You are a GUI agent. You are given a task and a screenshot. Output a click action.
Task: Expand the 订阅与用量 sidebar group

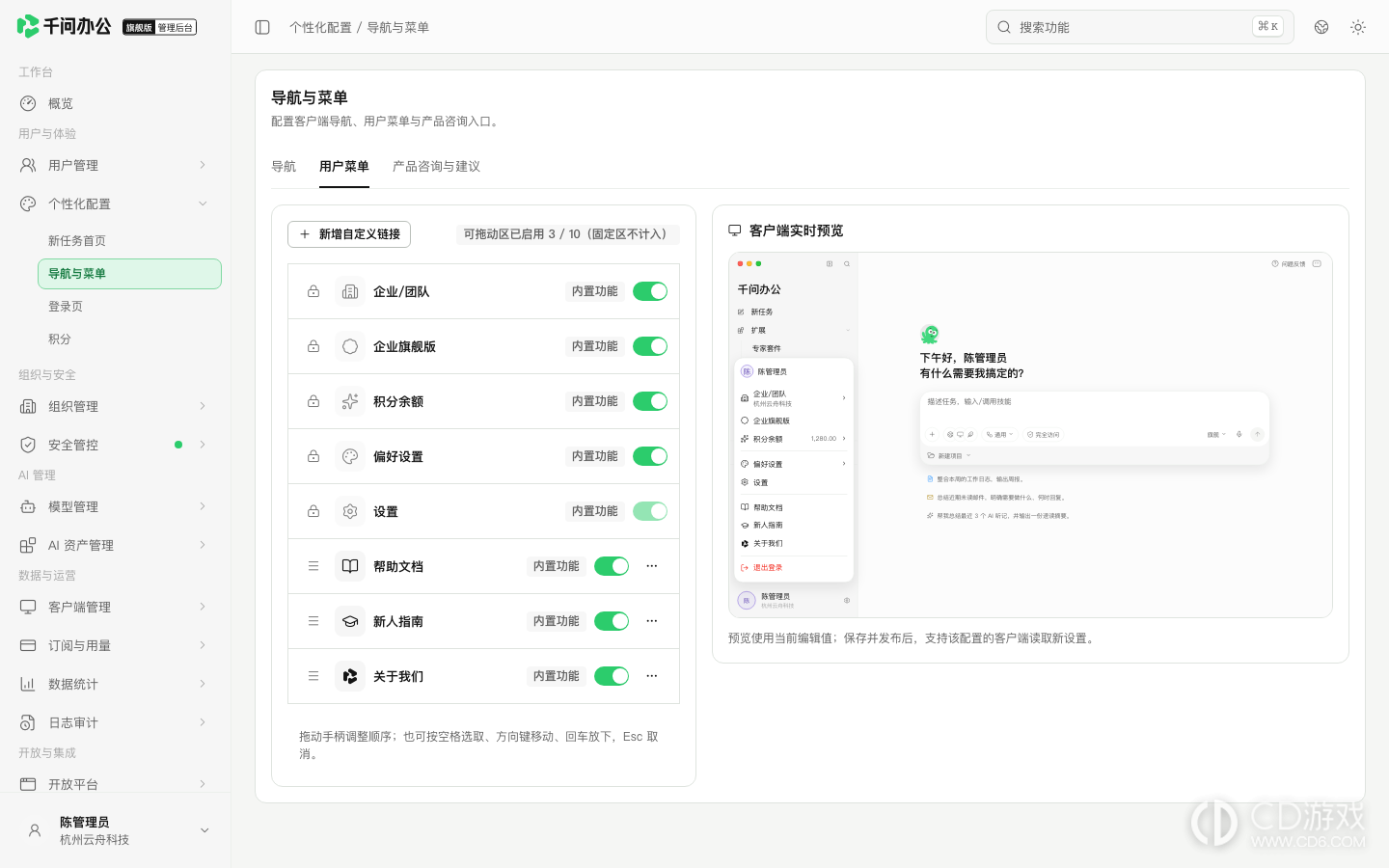click(x=115, y=645)
